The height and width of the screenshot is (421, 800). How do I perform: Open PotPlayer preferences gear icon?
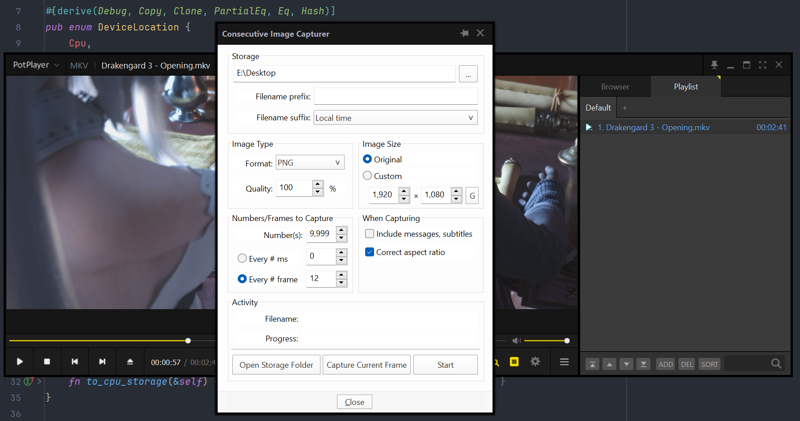(535, 361)
